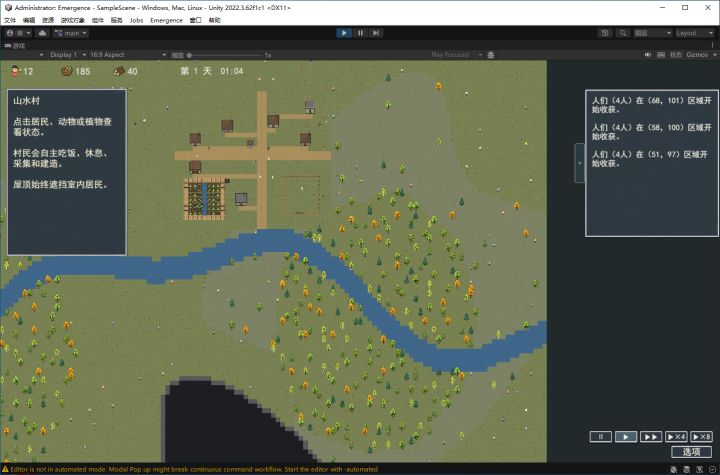Toggle the Gizmos button
Image resolution: width=720 pixels, height=475 pixels.
tap(697, 55)
